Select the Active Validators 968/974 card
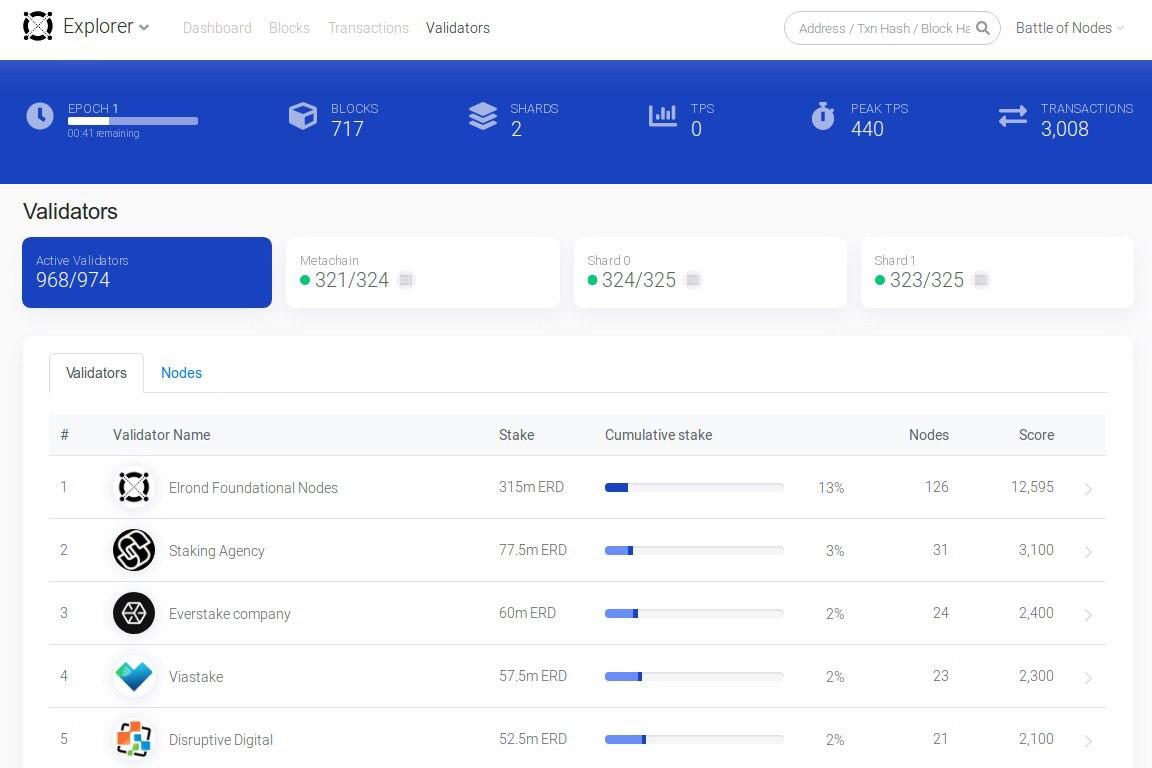The image size is (1152, 768). pyautogui.click(x=147, y=272)
